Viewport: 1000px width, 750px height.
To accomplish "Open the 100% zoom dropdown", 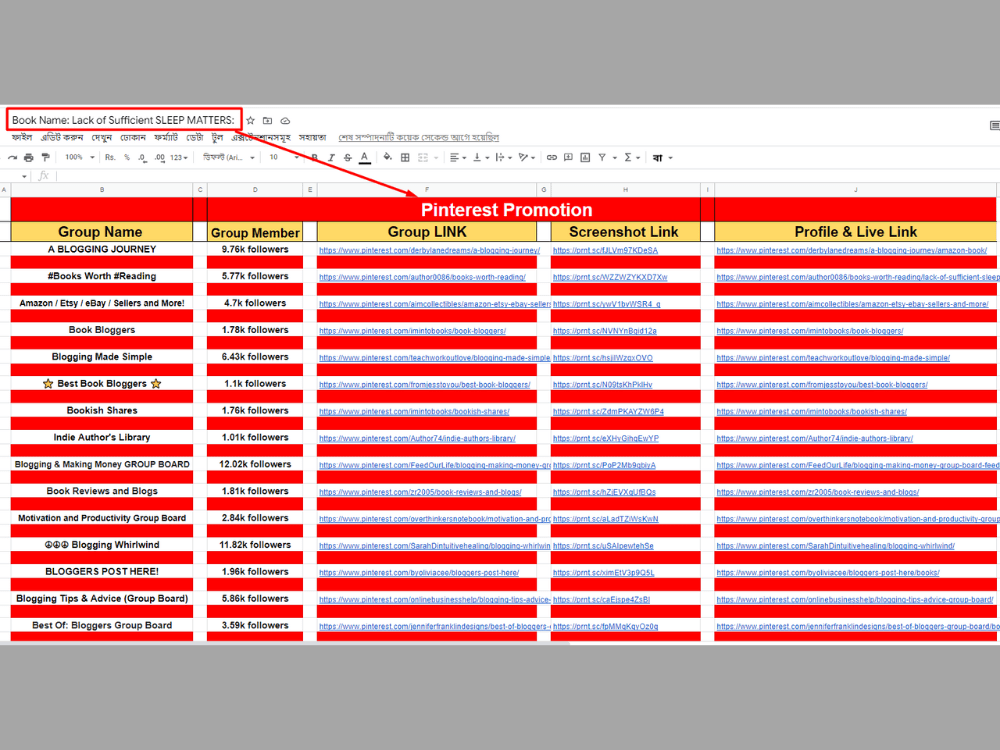I will tap(80, 158).
